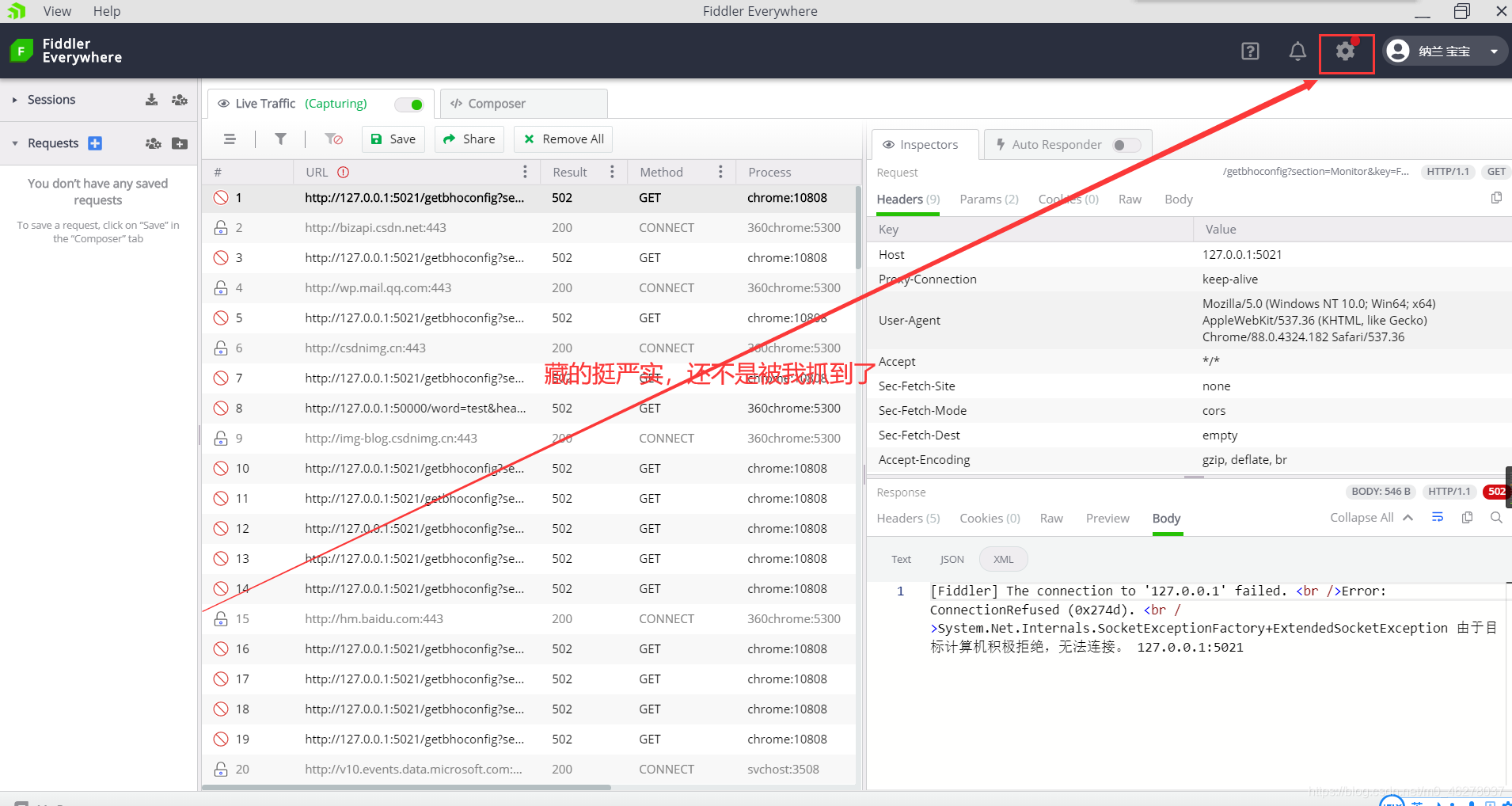The height and width of the screenshot is (806, 1512).
Task: Click the clear filters icon
Action: pos(334,139)
